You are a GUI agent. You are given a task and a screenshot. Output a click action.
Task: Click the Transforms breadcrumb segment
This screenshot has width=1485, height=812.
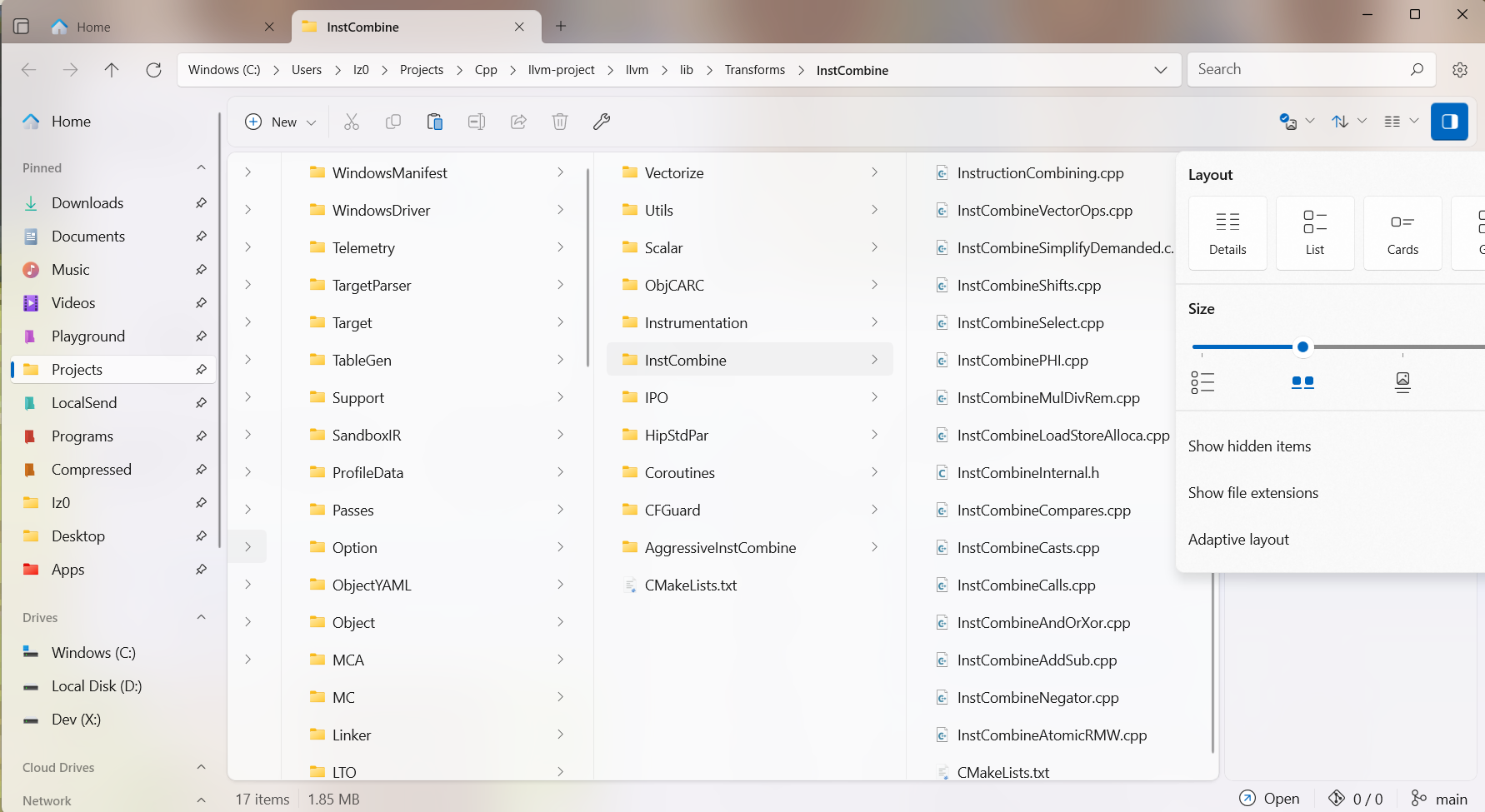coord(755,70)
